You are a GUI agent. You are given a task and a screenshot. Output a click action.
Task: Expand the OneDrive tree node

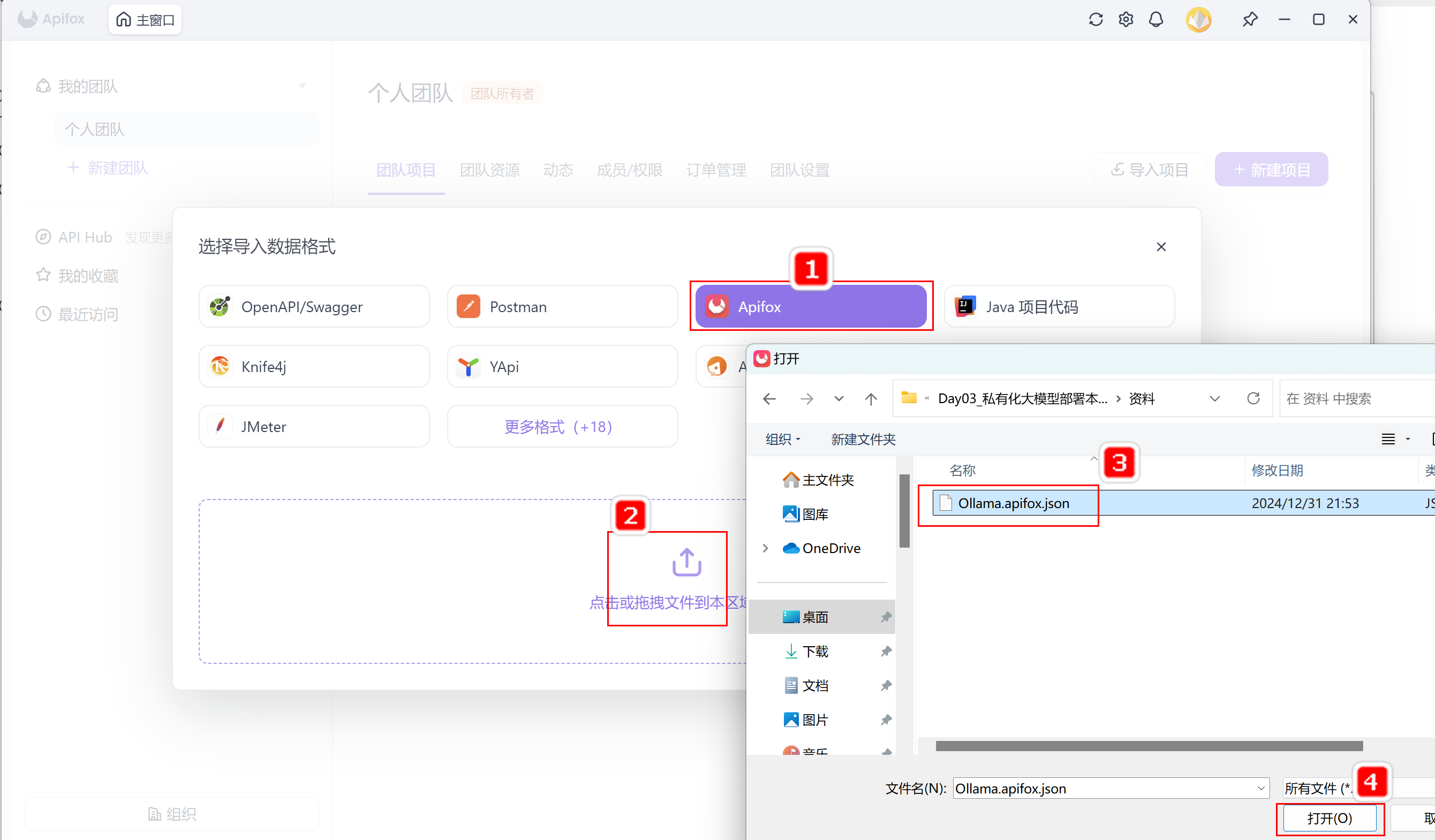(x=765, y=548)
